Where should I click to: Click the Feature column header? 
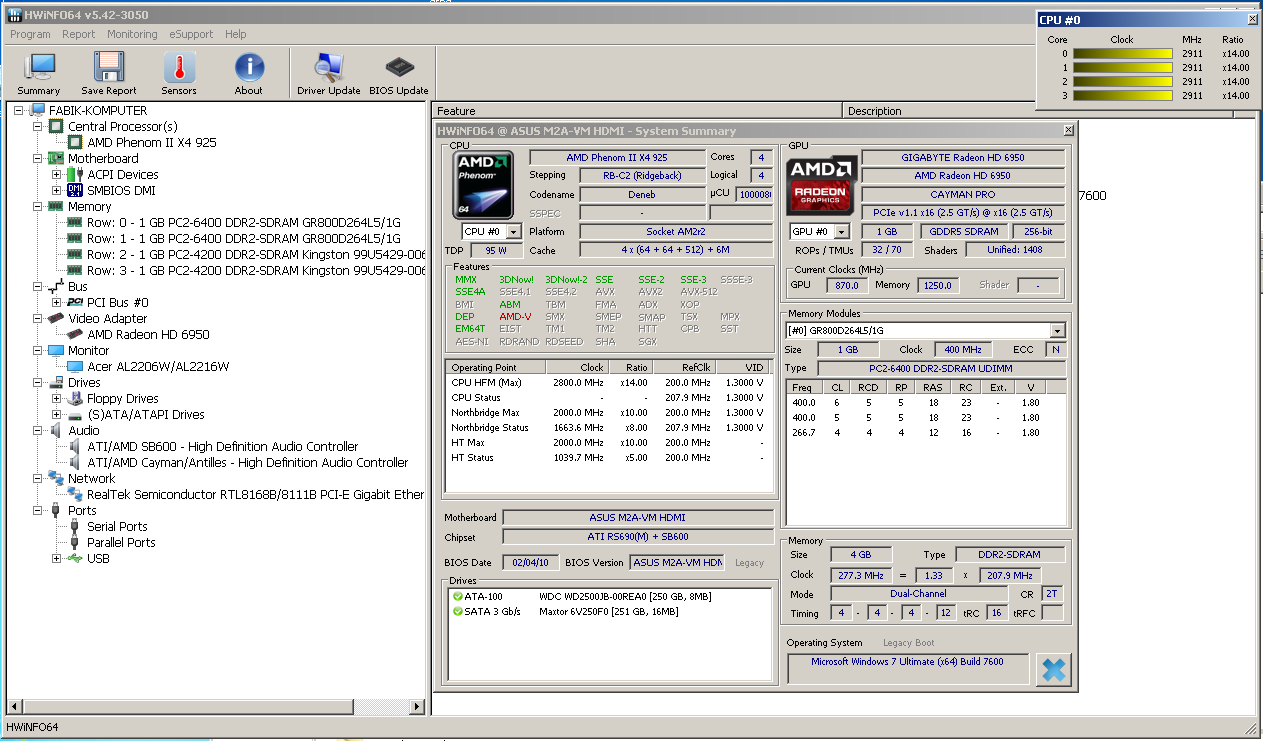pyautogui.click(x=638, y=110)
